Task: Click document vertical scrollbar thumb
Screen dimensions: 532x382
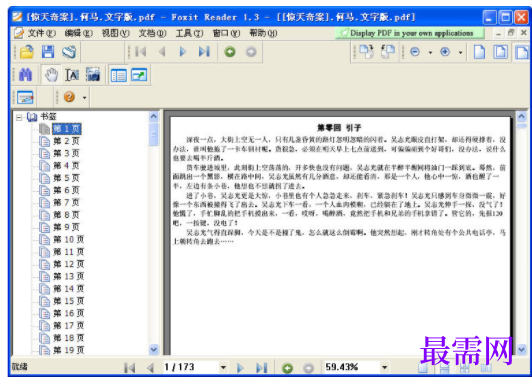Action: (x=521, y=126)
